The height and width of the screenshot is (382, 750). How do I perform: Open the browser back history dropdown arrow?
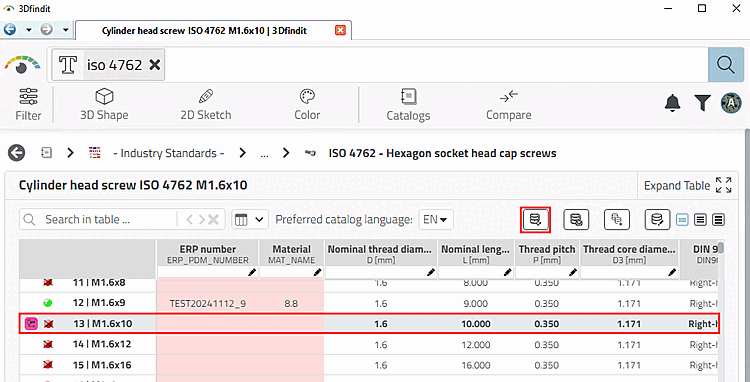[x=29, y=30]
